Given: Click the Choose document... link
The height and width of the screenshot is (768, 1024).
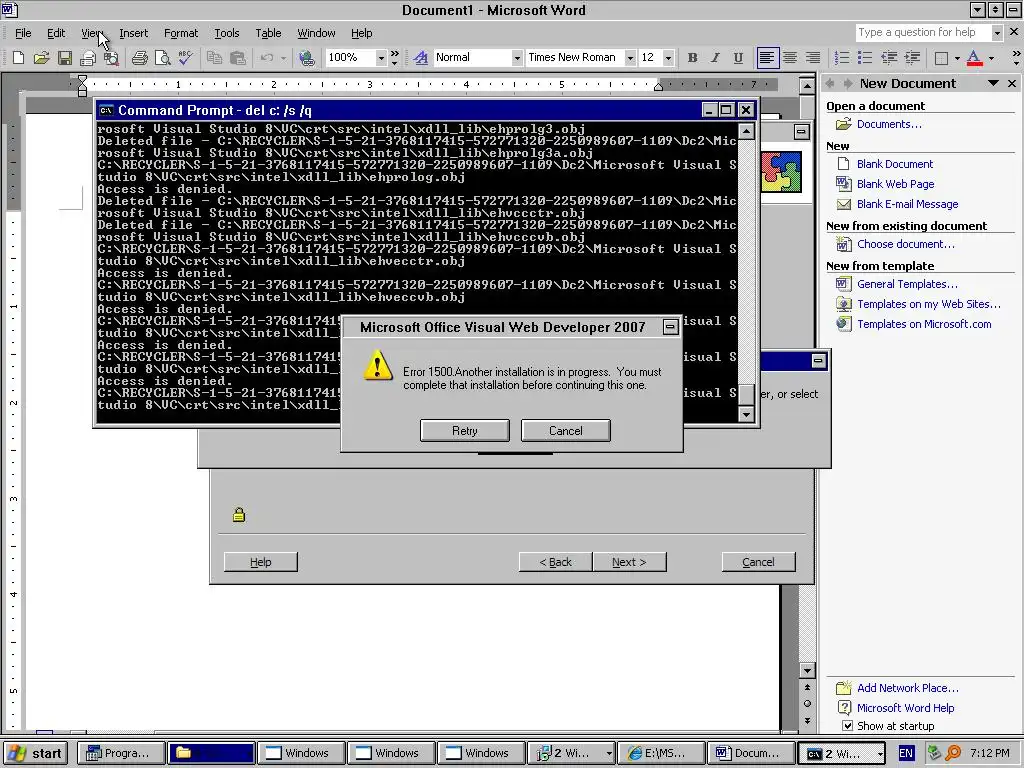Looking at the screenshot, I should pyautogui.click(x=906, y=244).
